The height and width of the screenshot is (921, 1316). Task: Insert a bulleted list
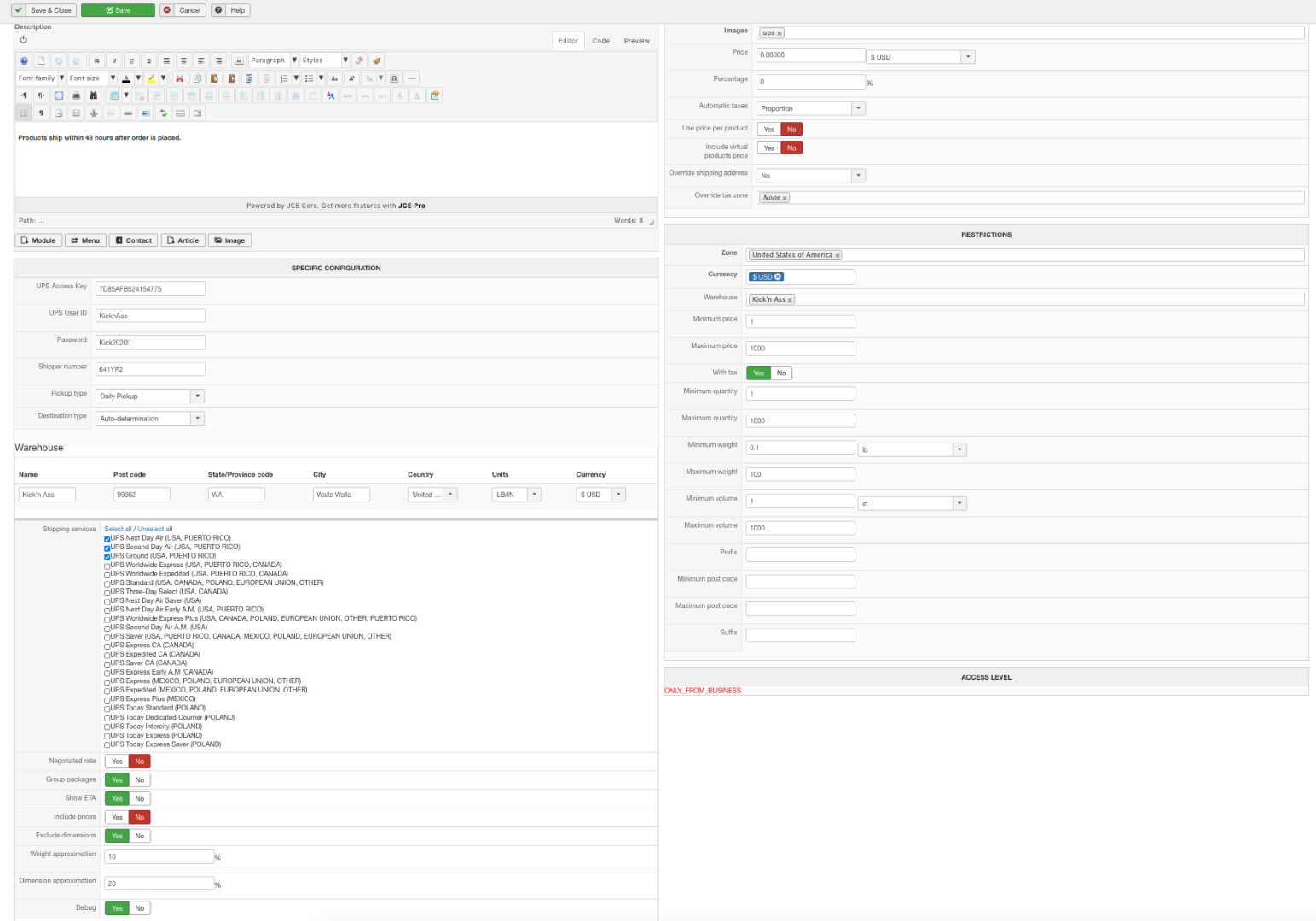click(309, 78)
